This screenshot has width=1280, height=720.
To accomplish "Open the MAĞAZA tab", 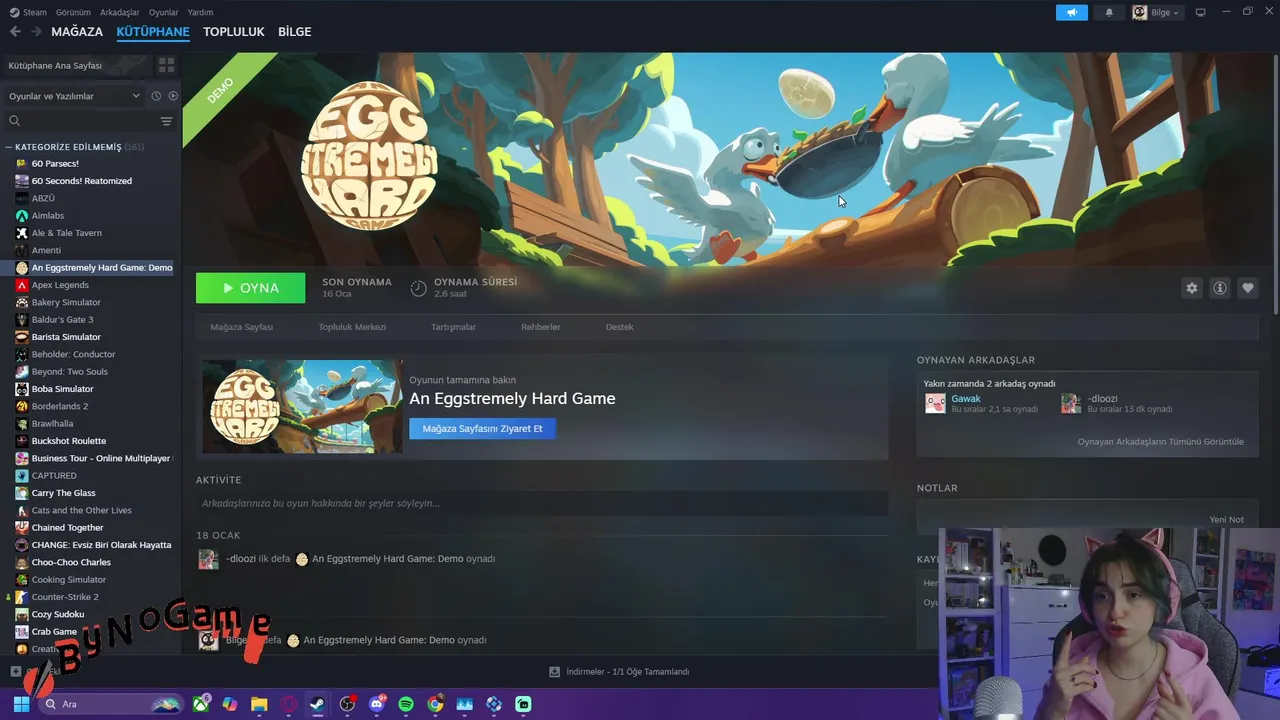I will point(77,32).
